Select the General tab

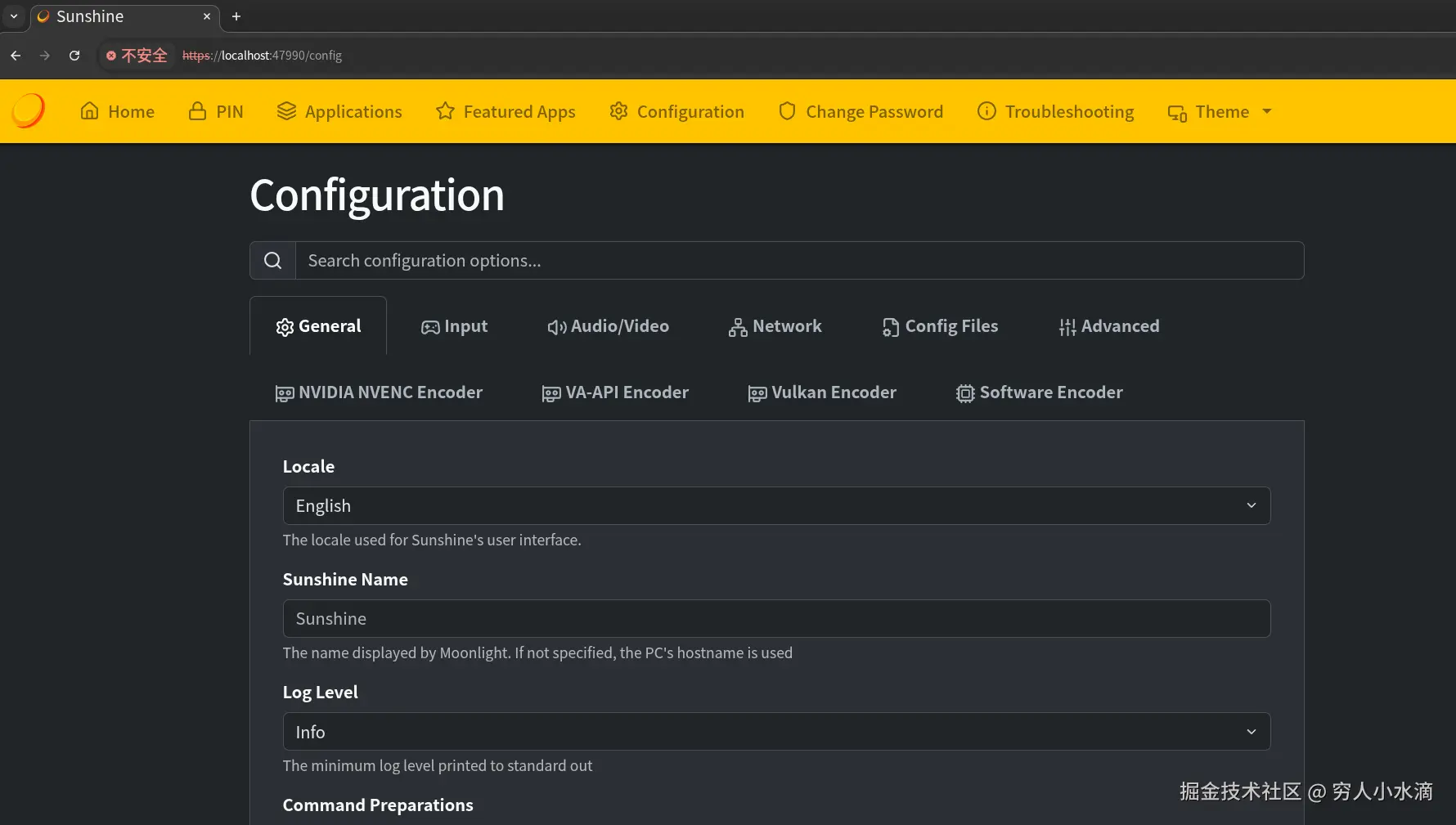pyautogui.click(x=318, y=326)
